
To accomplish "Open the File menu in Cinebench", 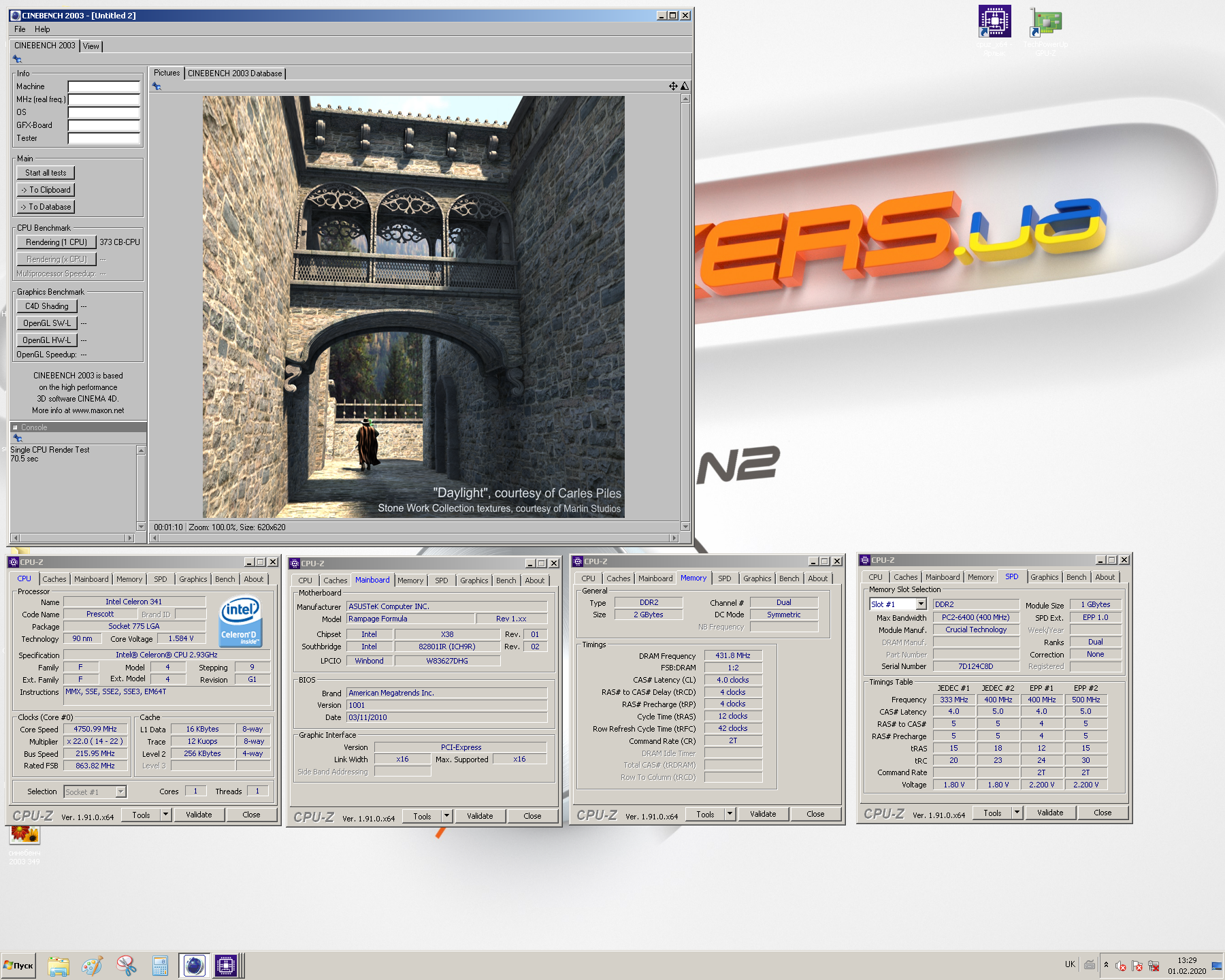I will click(20, 29).
